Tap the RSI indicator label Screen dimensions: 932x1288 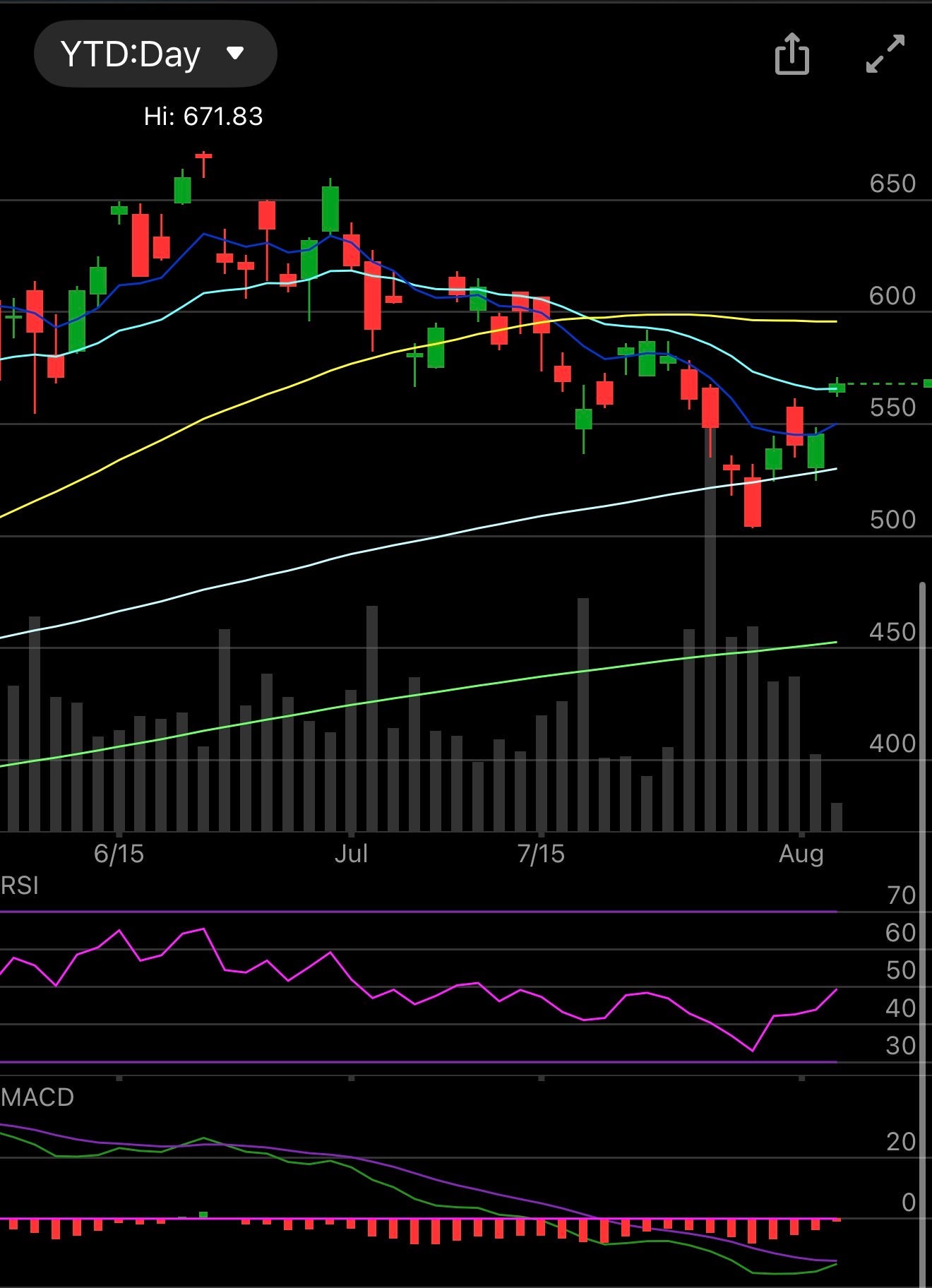pos(20,885)
